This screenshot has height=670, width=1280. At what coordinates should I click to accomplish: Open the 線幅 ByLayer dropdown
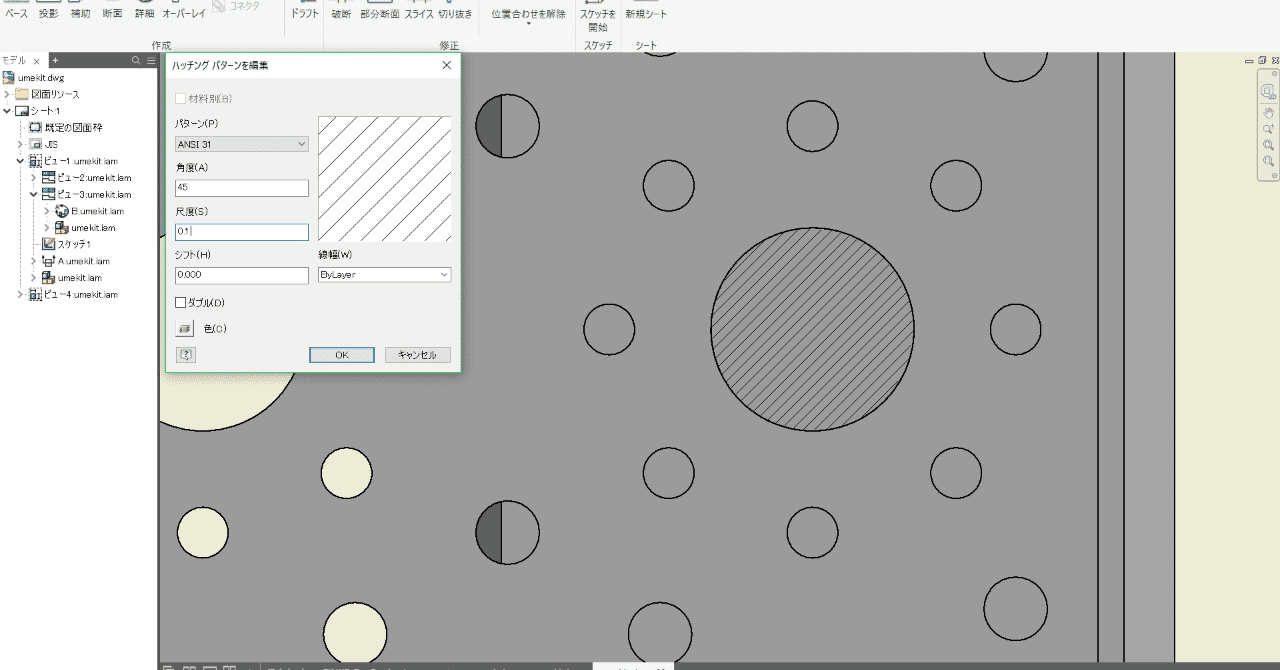click(384, 274)
